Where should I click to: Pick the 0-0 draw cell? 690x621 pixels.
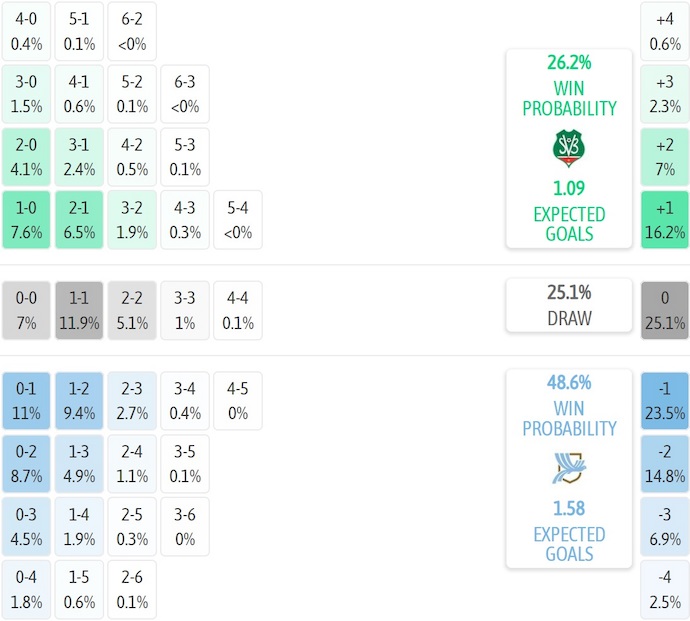[26, 310]
